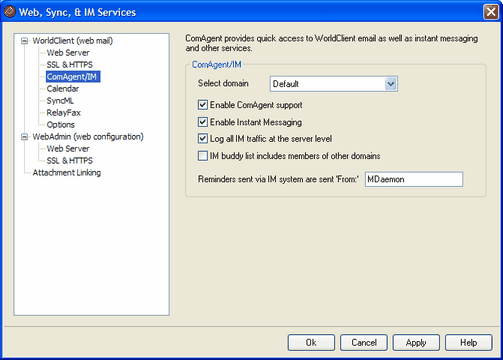The height and width of the screenshot is (360, 503).
Task: Open Options under WorldClient
Action: click(61, 125)
